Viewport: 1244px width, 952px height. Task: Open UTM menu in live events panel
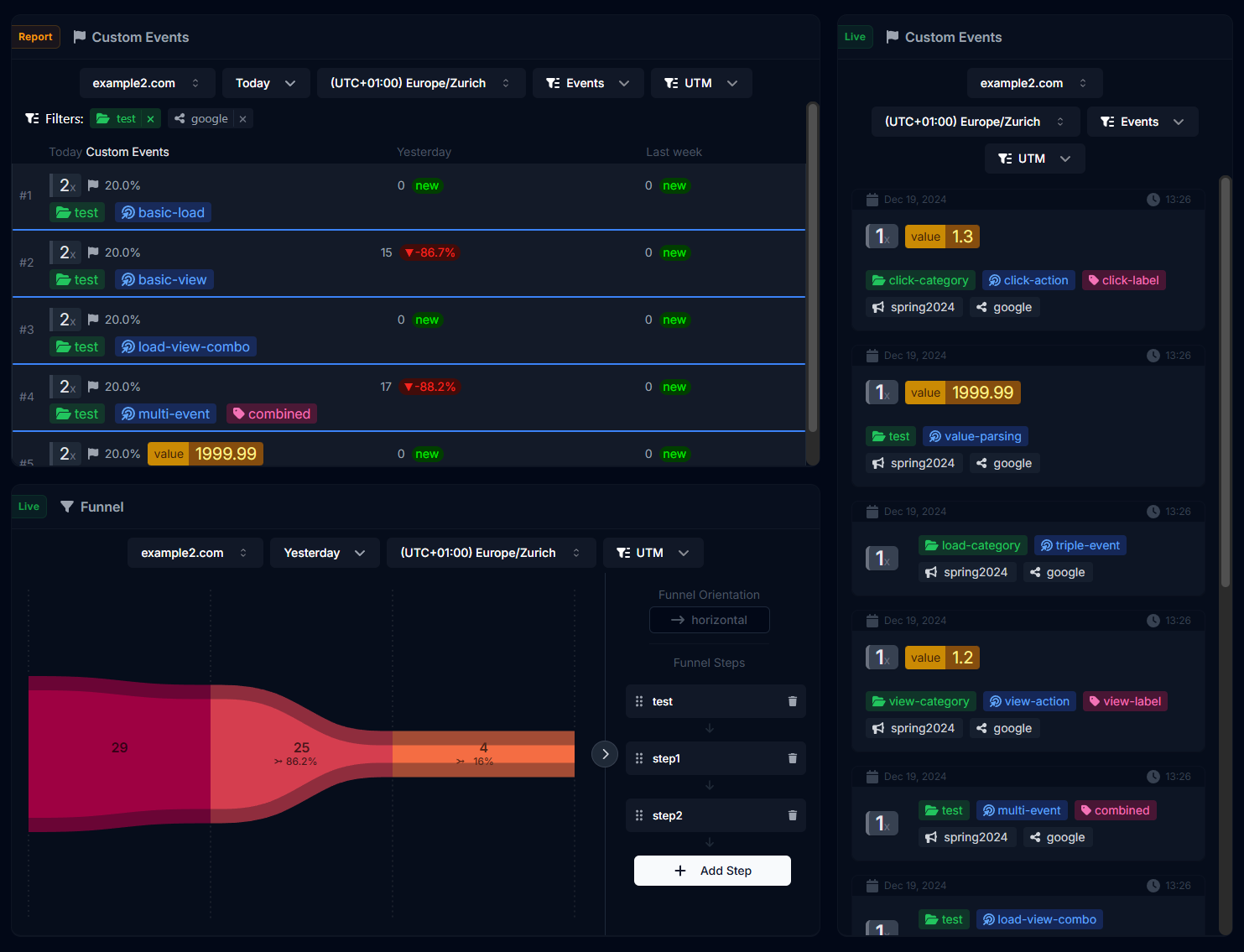click(1034, 159)
